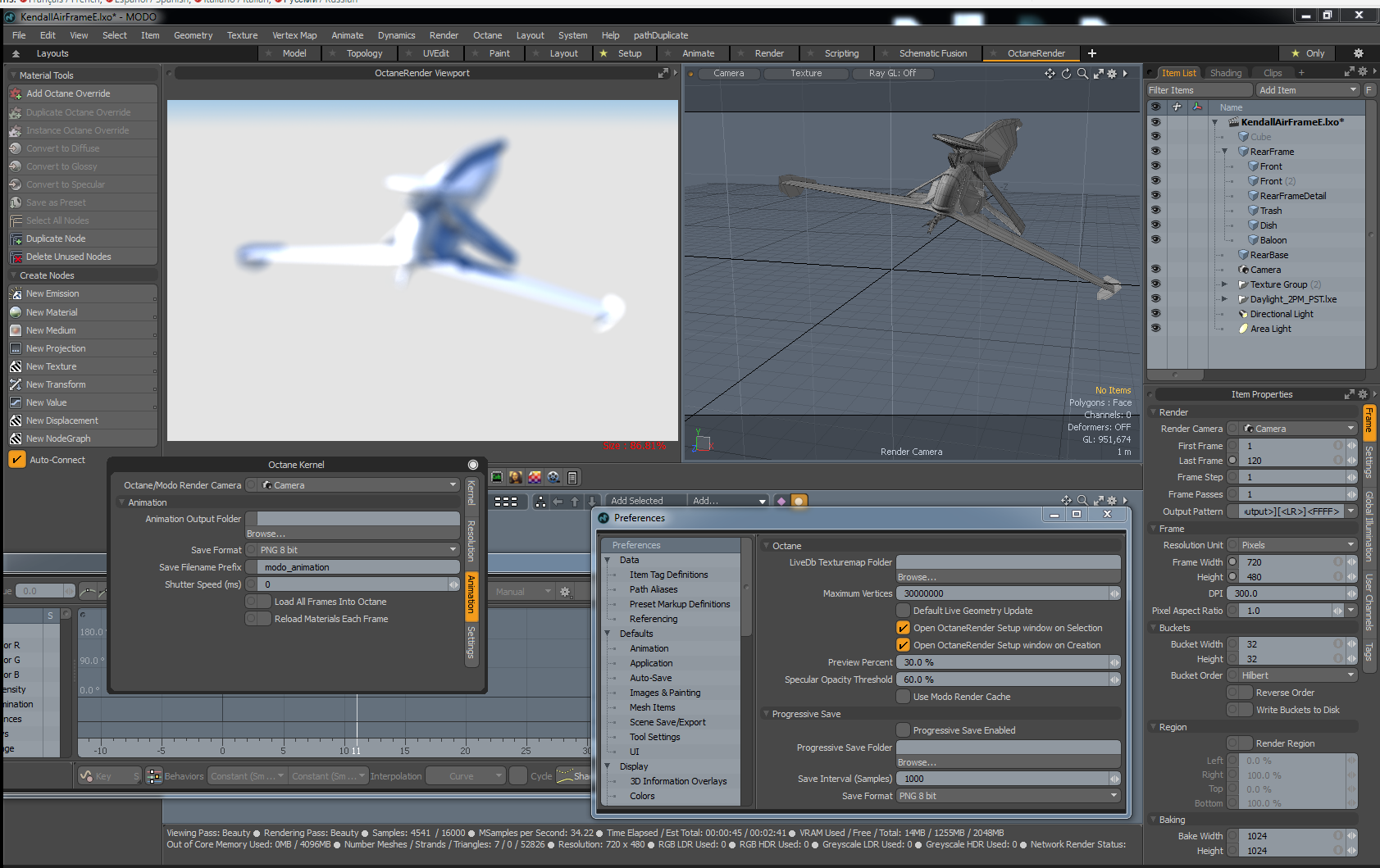Uncheck Open OctaneRender Setup window on Selection

[x=903, y=628]
